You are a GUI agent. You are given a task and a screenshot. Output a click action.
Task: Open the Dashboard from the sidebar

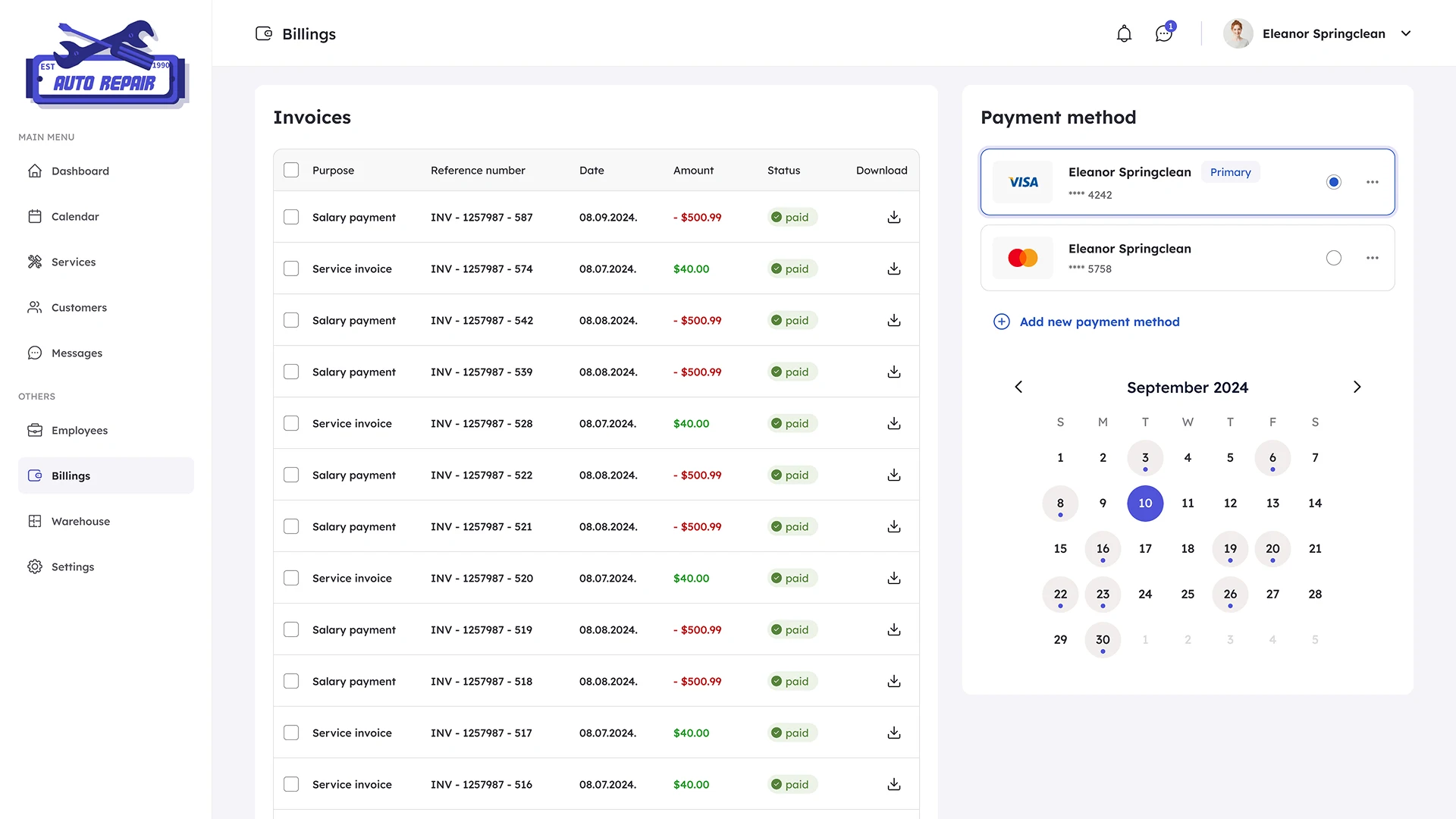(80, 171)
